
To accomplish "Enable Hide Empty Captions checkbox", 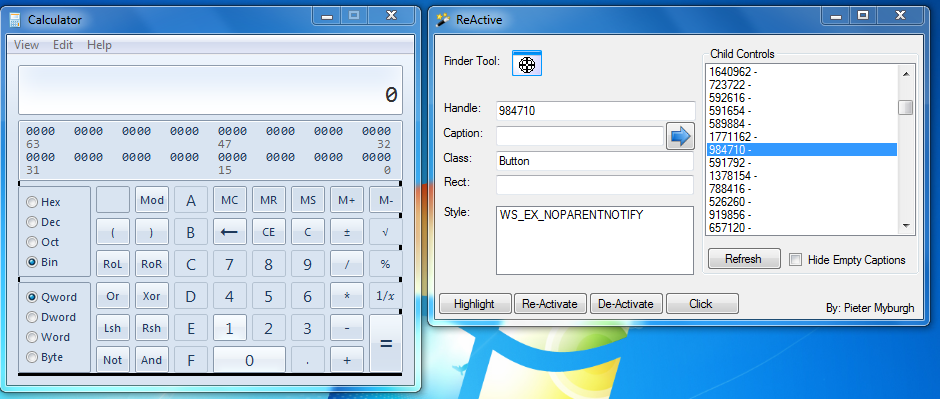I will pos(796,260).
